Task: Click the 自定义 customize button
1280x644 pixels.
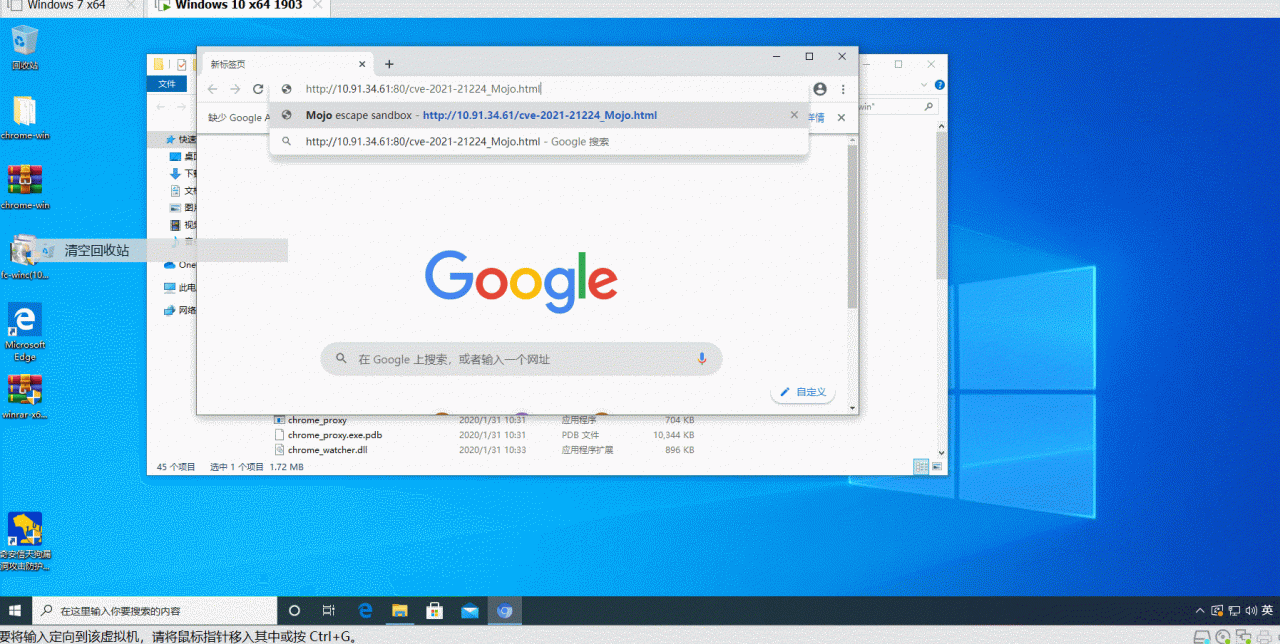Action: pos(803,392)
